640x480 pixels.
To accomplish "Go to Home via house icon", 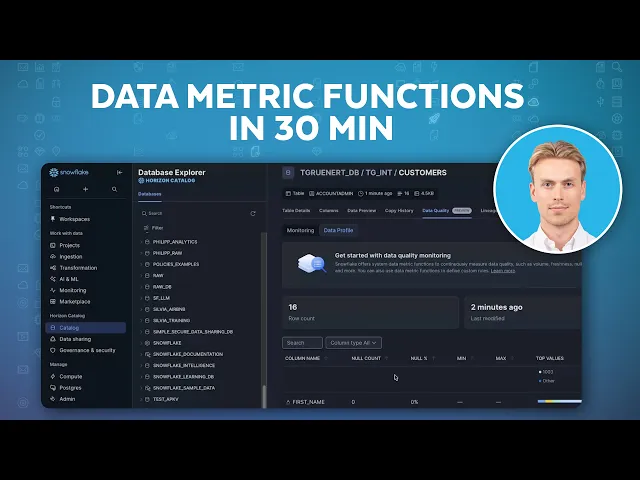I will (x=57, y=189).
